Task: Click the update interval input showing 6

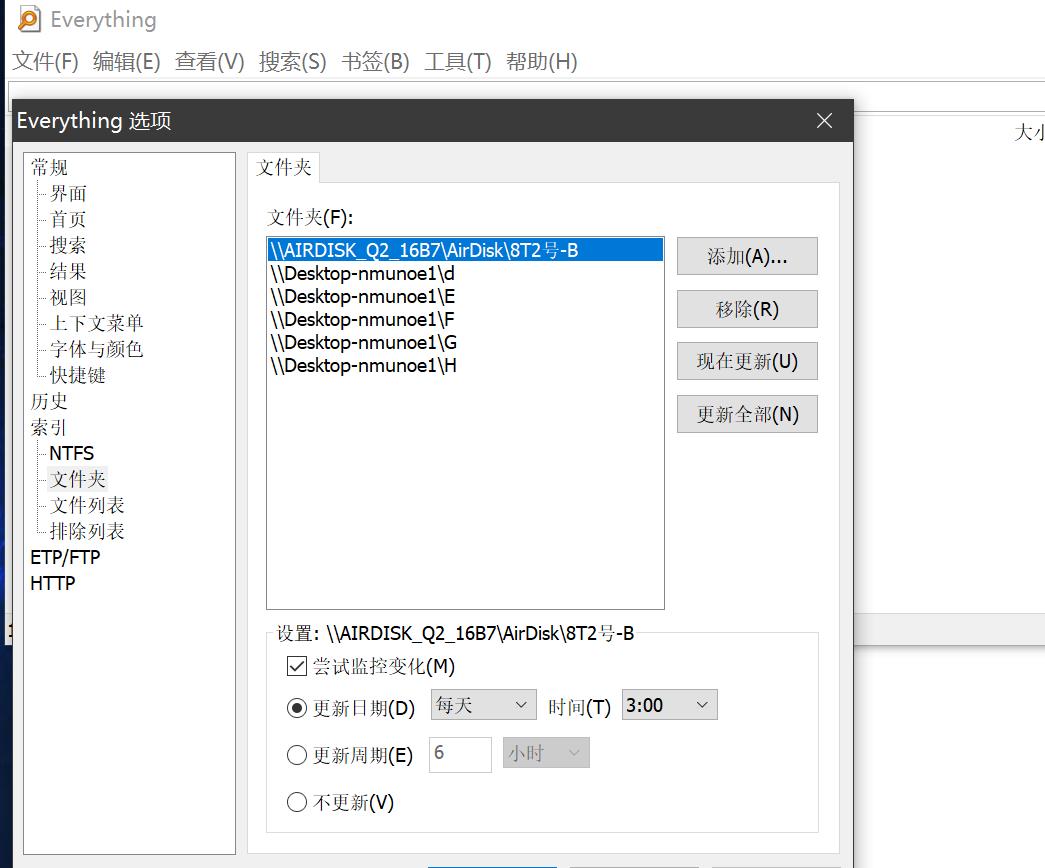Action: click(460, 755)
